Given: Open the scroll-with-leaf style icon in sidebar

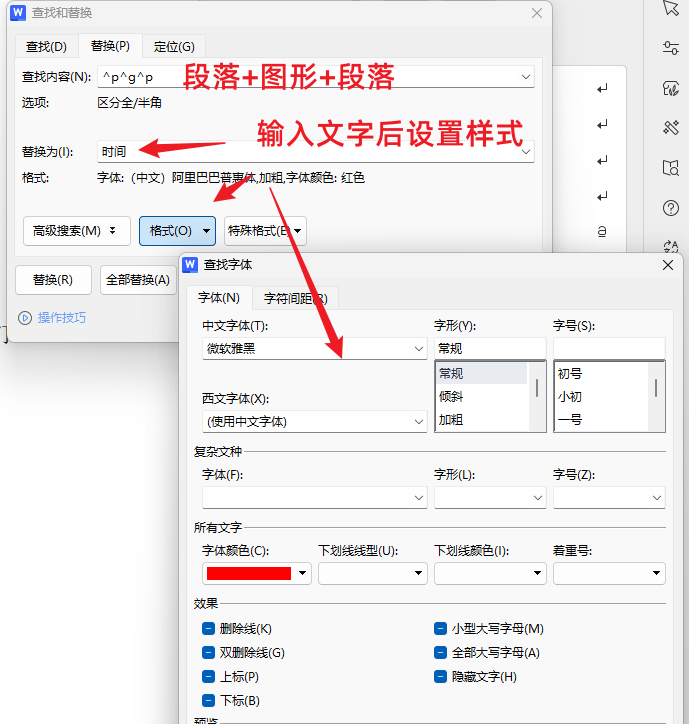Looking at the screenshot, I should pyautogui.click(x=671, y=88).
